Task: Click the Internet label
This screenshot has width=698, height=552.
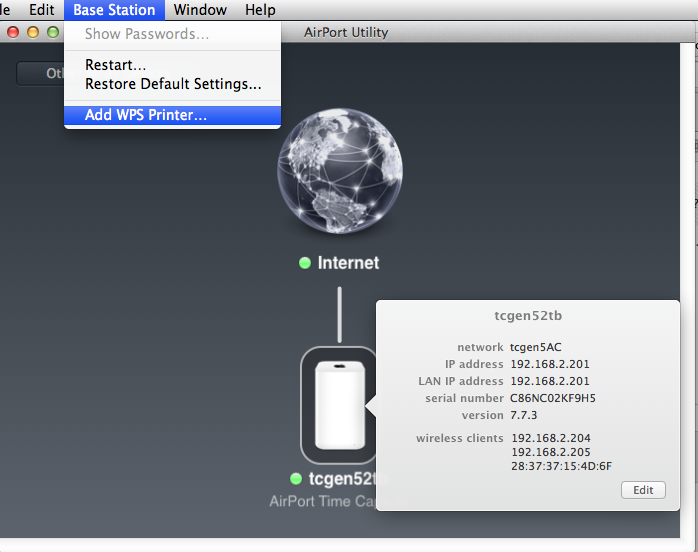Action: [x=348, y=263]
